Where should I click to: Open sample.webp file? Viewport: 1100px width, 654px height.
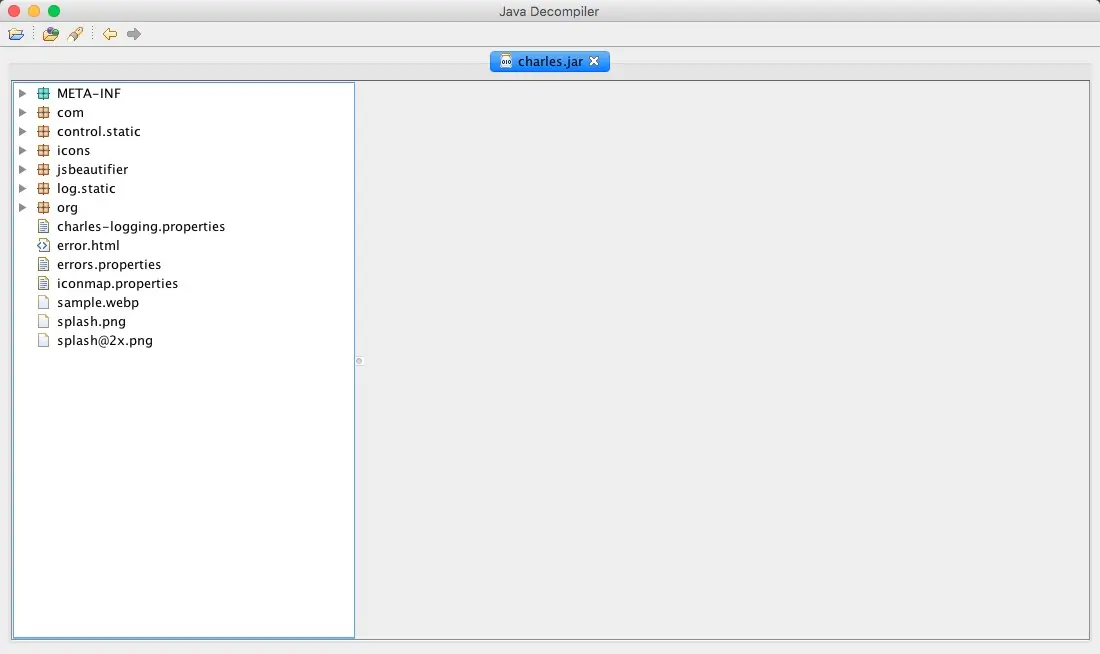pyautogui.click(x=98, y=302)
